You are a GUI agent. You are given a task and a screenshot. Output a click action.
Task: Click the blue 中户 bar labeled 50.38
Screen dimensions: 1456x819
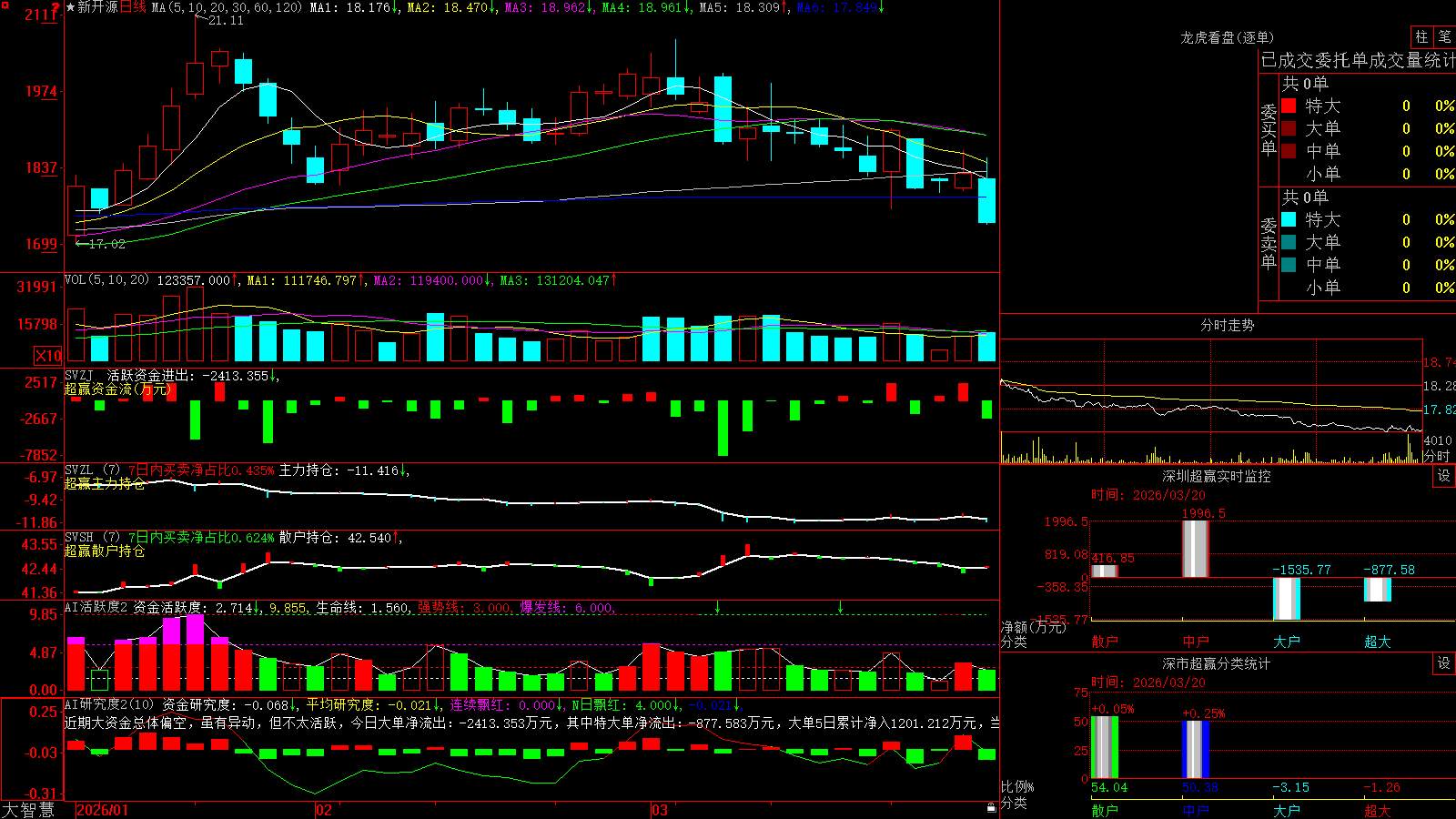[1196, 750]
